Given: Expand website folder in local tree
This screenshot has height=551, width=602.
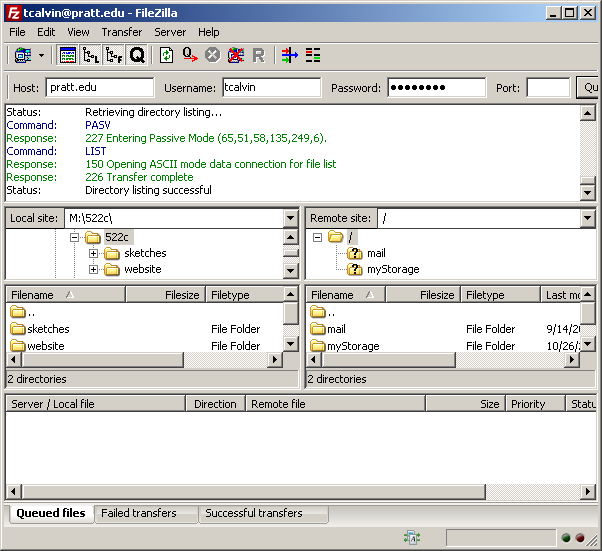Looking at the screenshot, I should pos(93,270).
